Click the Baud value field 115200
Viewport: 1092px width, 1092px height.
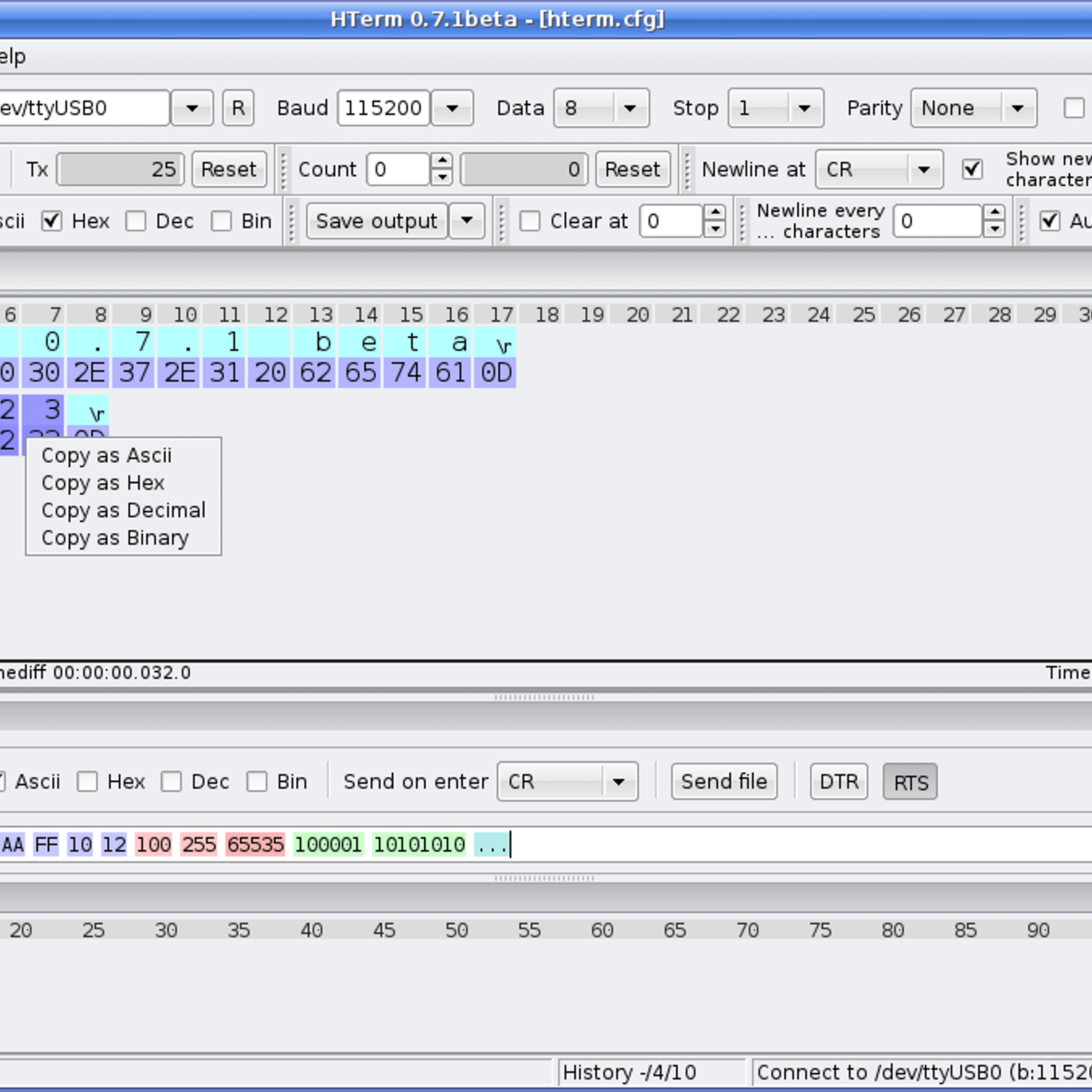click(x=384, y=108)
